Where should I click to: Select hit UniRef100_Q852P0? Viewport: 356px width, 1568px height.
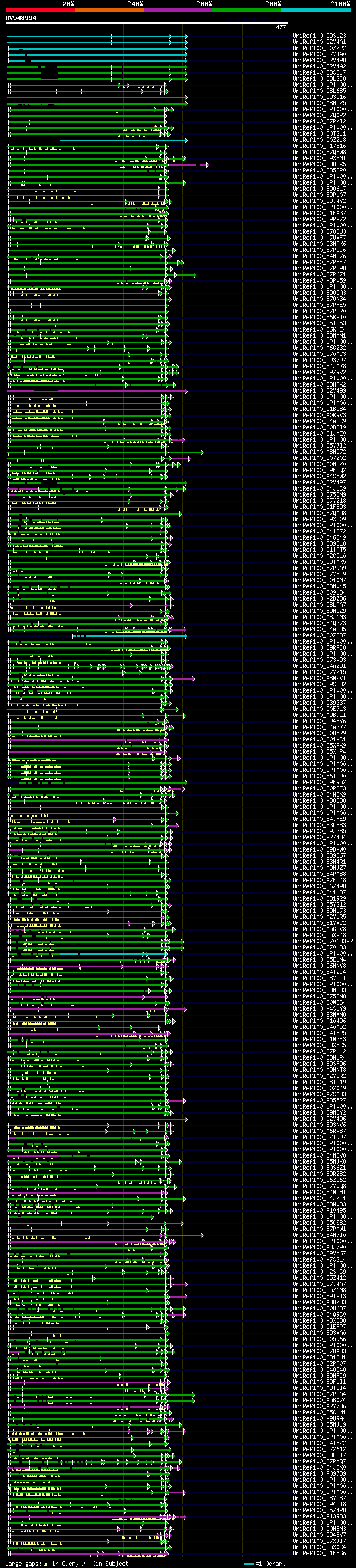[319, 170]
